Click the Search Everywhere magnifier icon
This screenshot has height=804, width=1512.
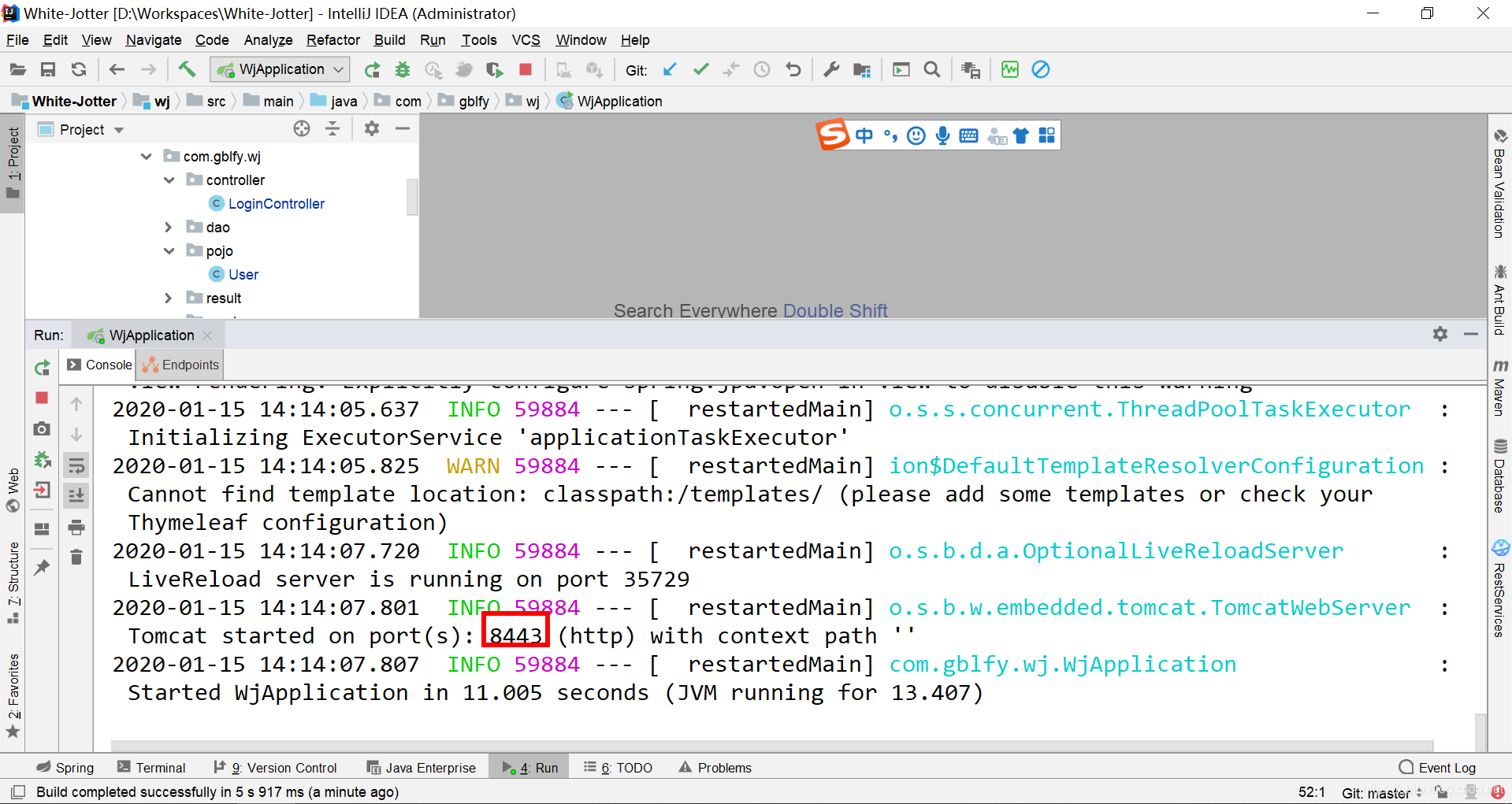(932, 70)
